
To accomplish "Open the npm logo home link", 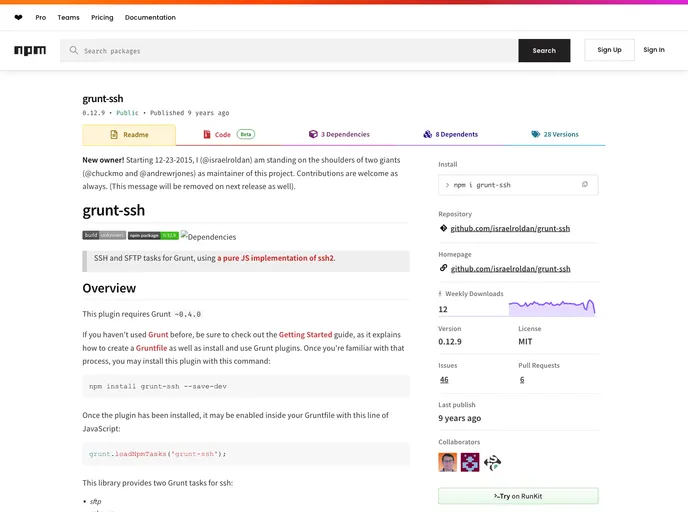I will click(x=30, y=50).
